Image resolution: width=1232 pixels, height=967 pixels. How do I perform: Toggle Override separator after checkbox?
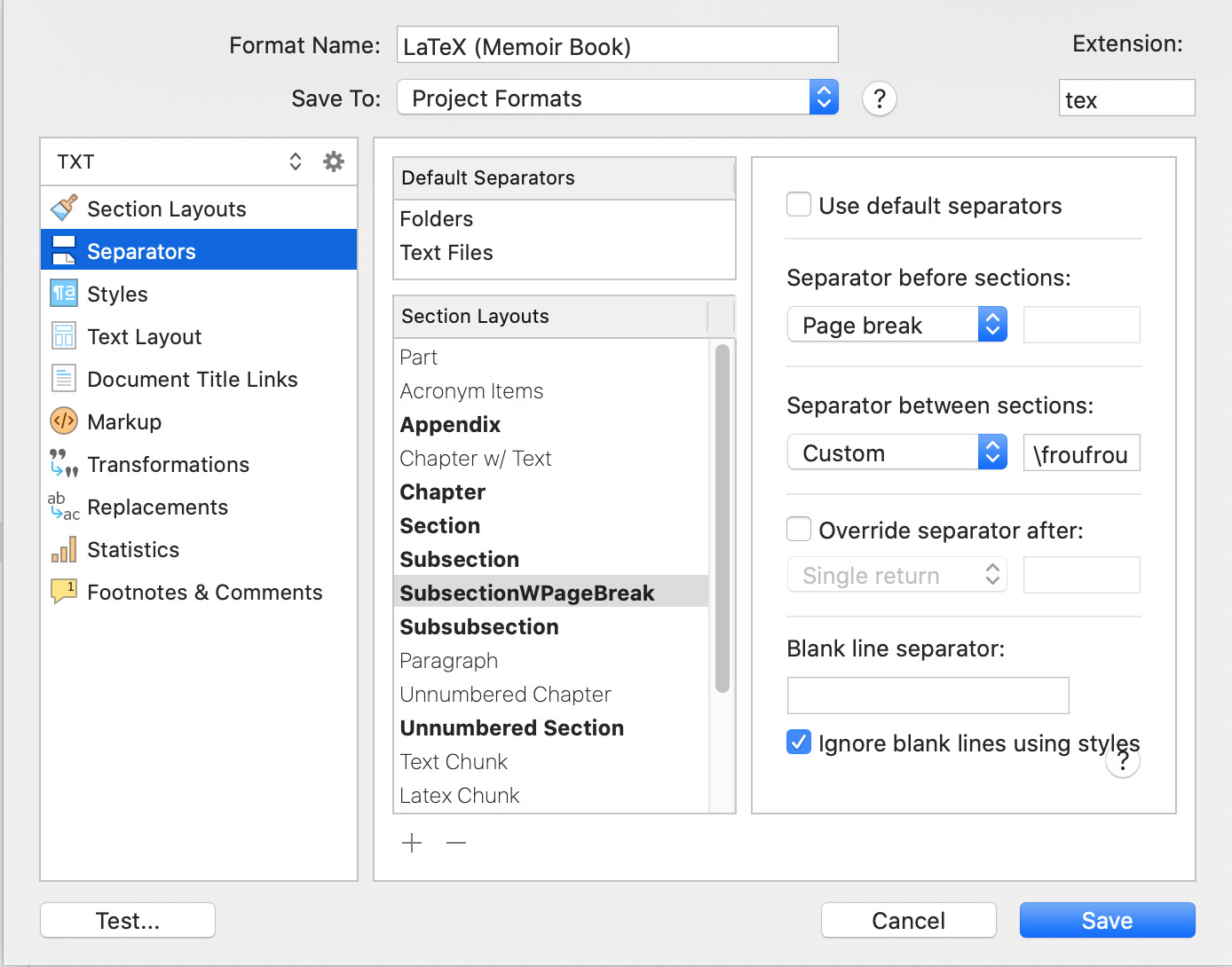(x=799, y=530)
